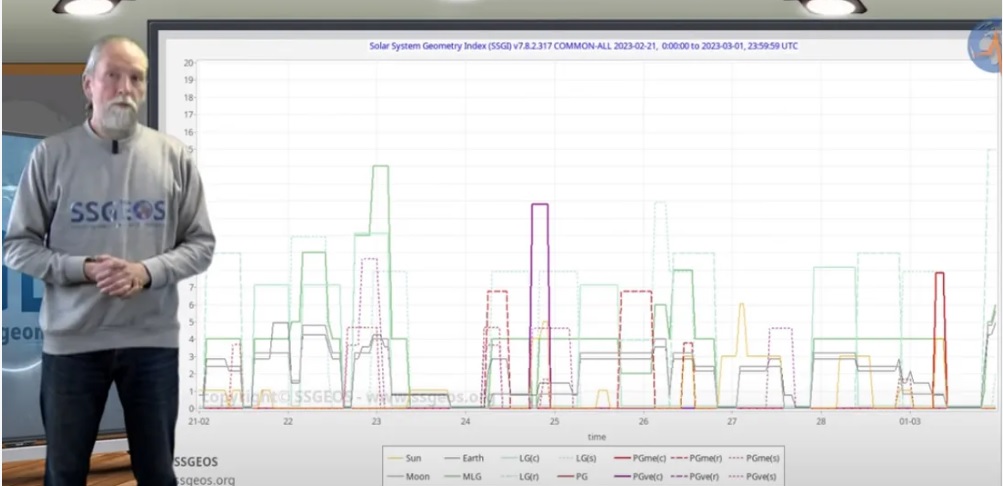Click the tall purple peak near date 25
Image resolution: width=1003 pixels, height=486 pixels.
pyautogui.click(x=540, y=205)
